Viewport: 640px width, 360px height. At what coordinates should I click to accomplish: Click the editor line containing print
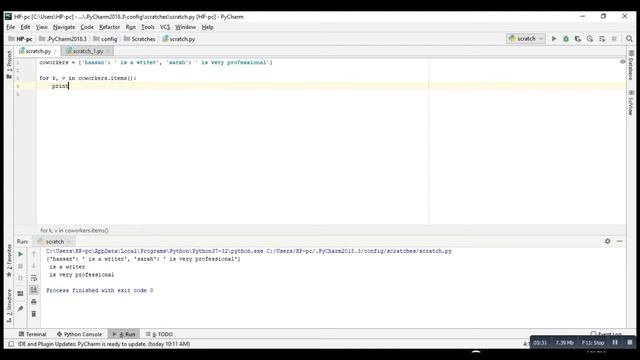(331, 86)
